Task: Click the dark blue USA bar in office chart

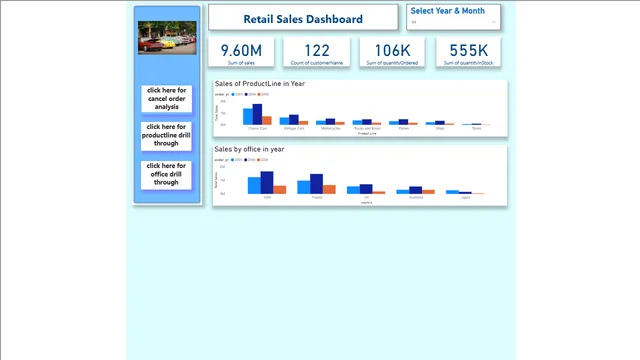Action: pos(267,183)
